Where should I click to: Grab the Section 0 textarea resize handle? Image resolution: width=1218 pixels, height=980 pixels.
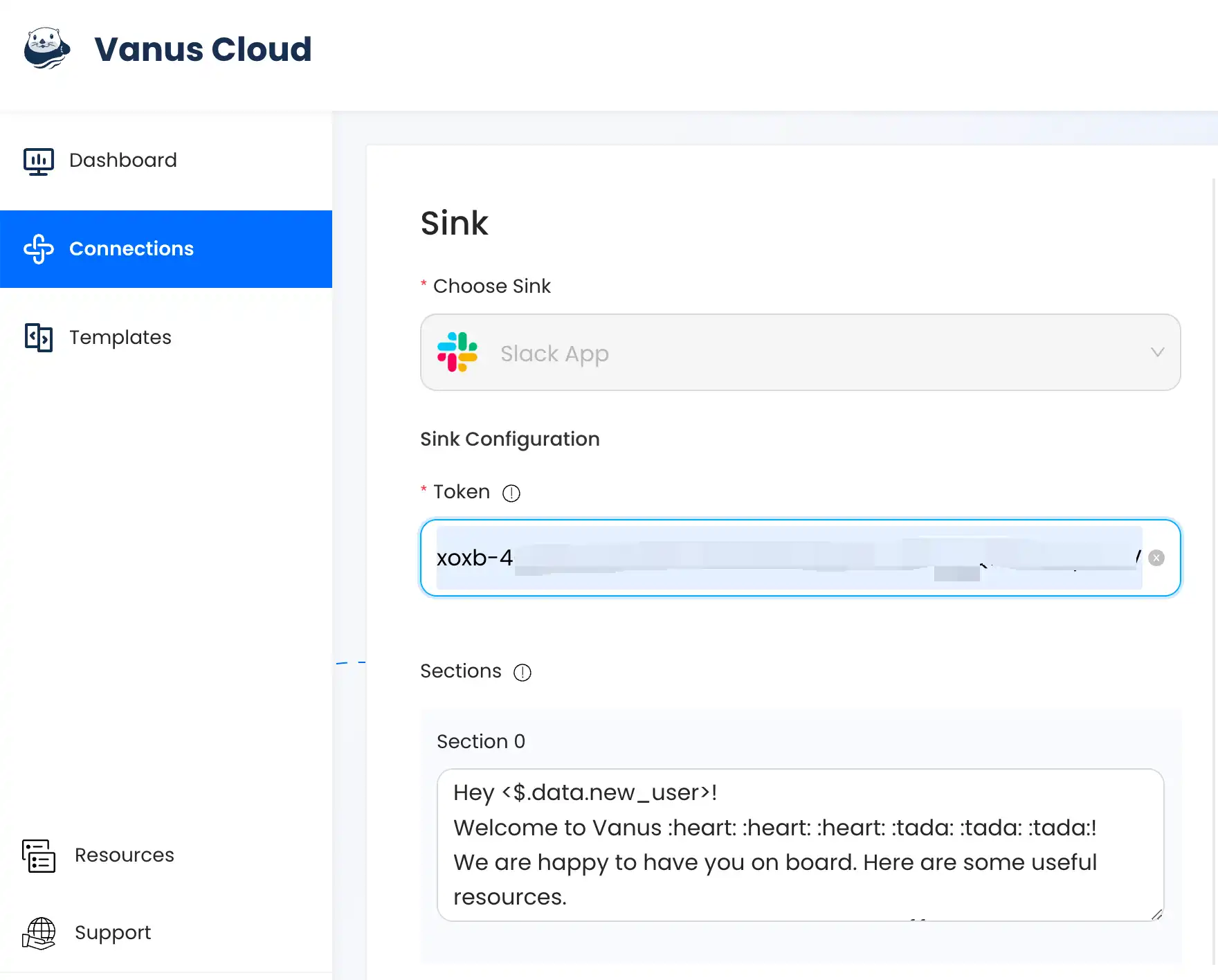(1156, 914)
